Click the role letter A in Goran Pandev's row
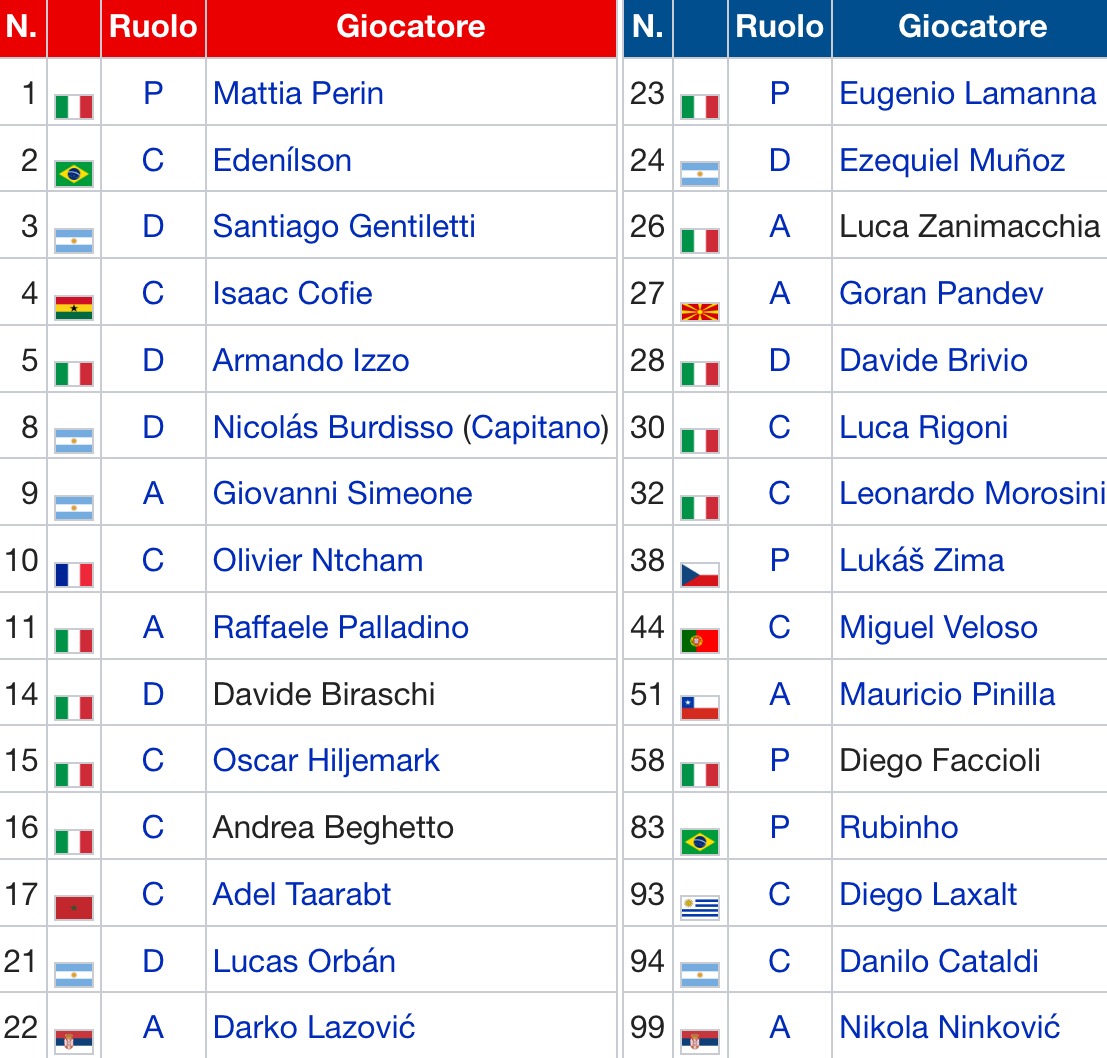This screenshot has width=1107, height=1058. (780, 293)
